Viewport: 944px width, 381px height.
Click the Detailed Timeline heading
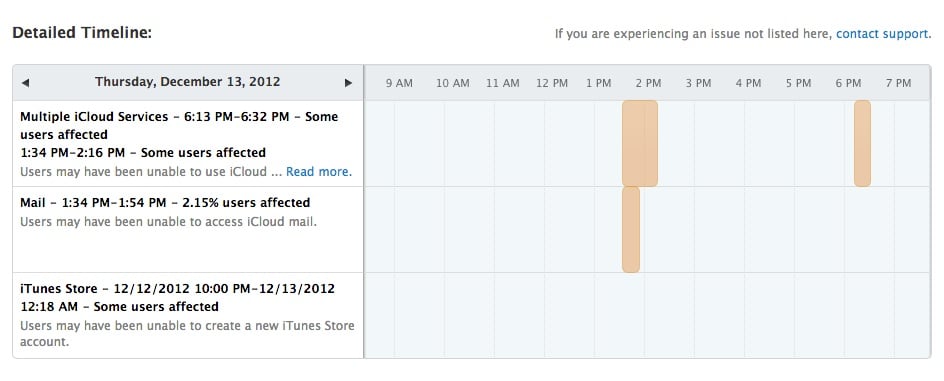click(x=82, y=33)
